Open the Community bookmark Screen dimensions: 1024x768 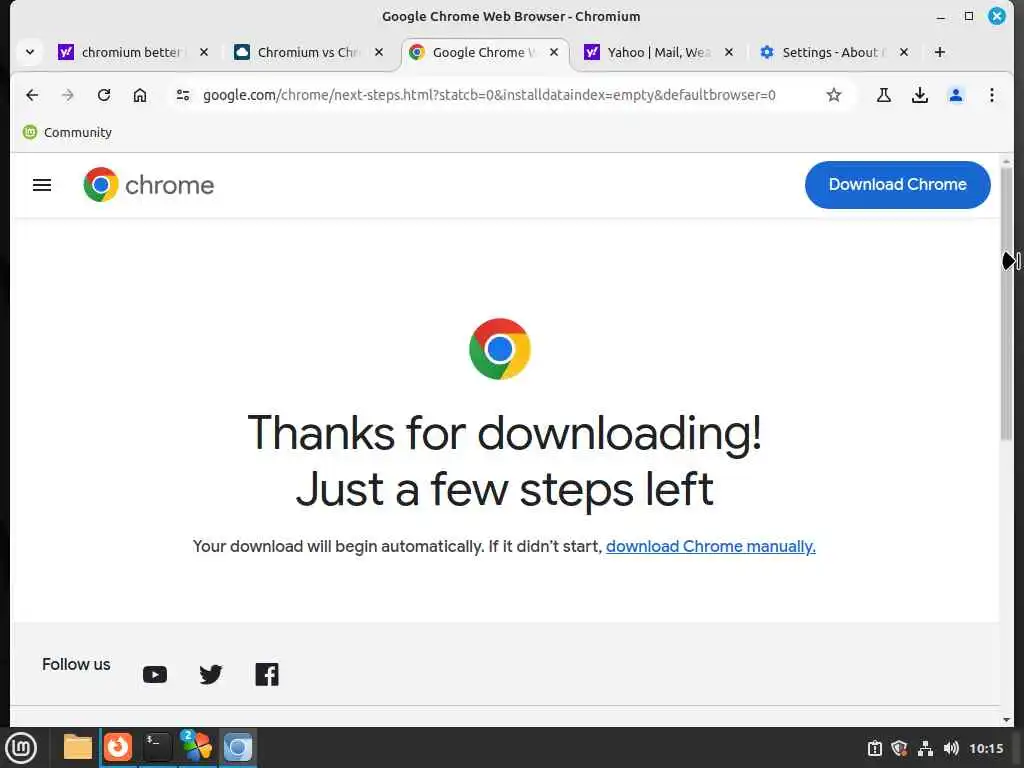[67, 133]
